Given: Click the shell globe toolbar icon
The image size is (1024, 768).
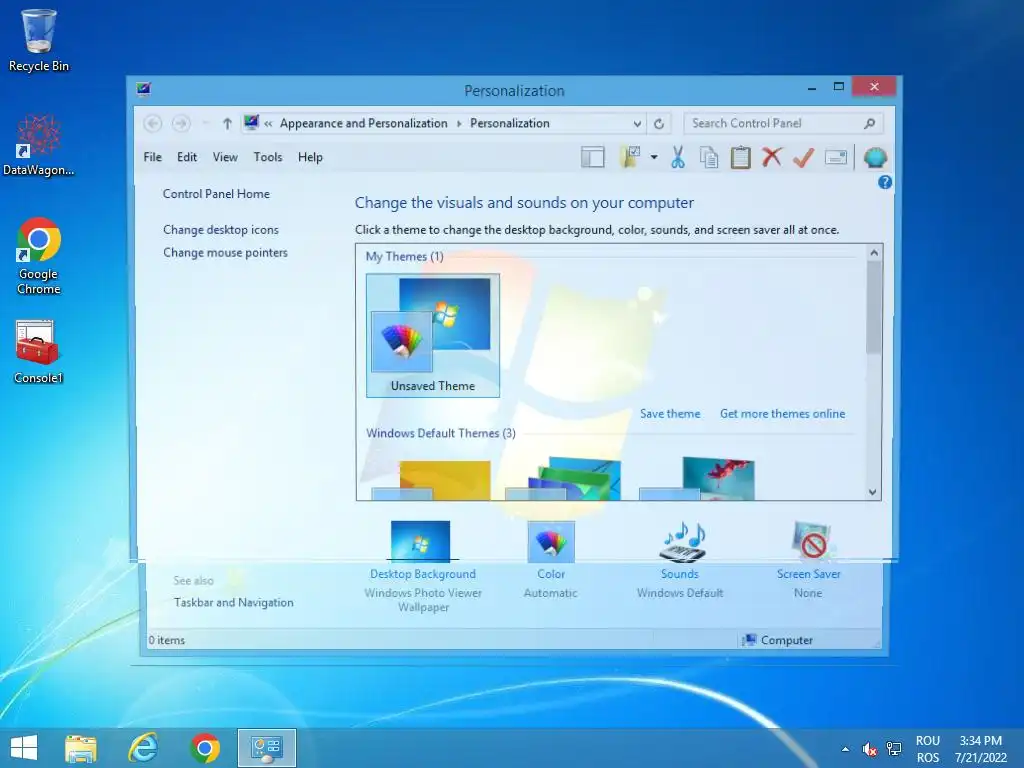Looking at the screenshot, I should 875,157.
